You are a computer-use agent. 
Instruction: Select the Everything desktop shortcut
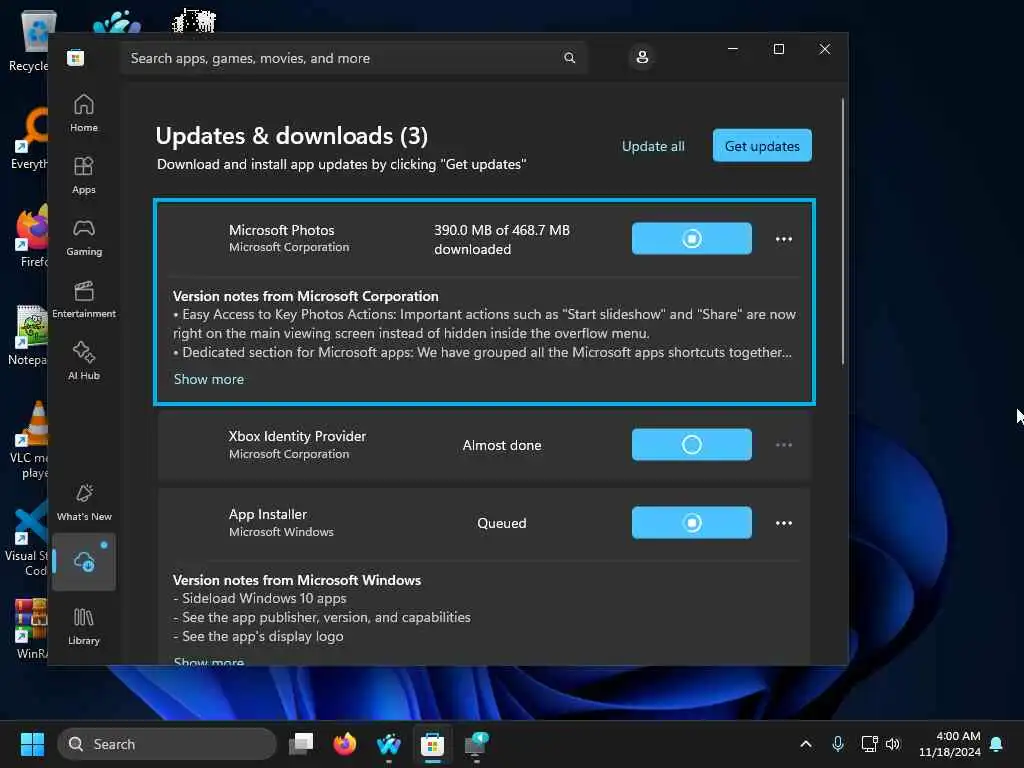click(29, 138)
